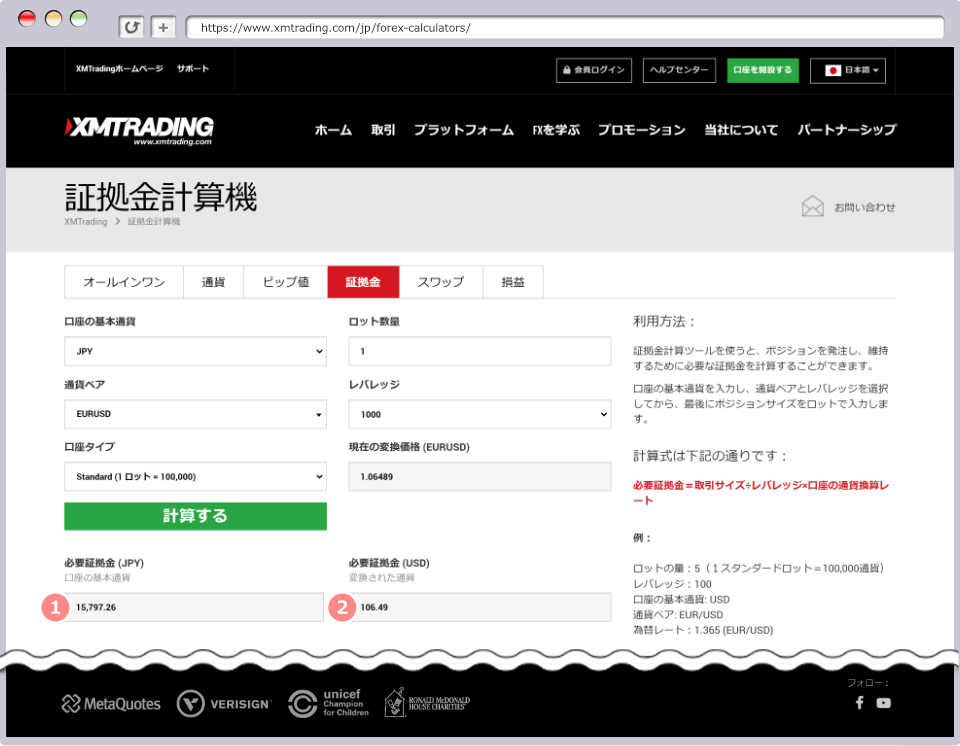Switch to the スワップ calculator tab
The image size is (960, 746).
pos(441,282)
